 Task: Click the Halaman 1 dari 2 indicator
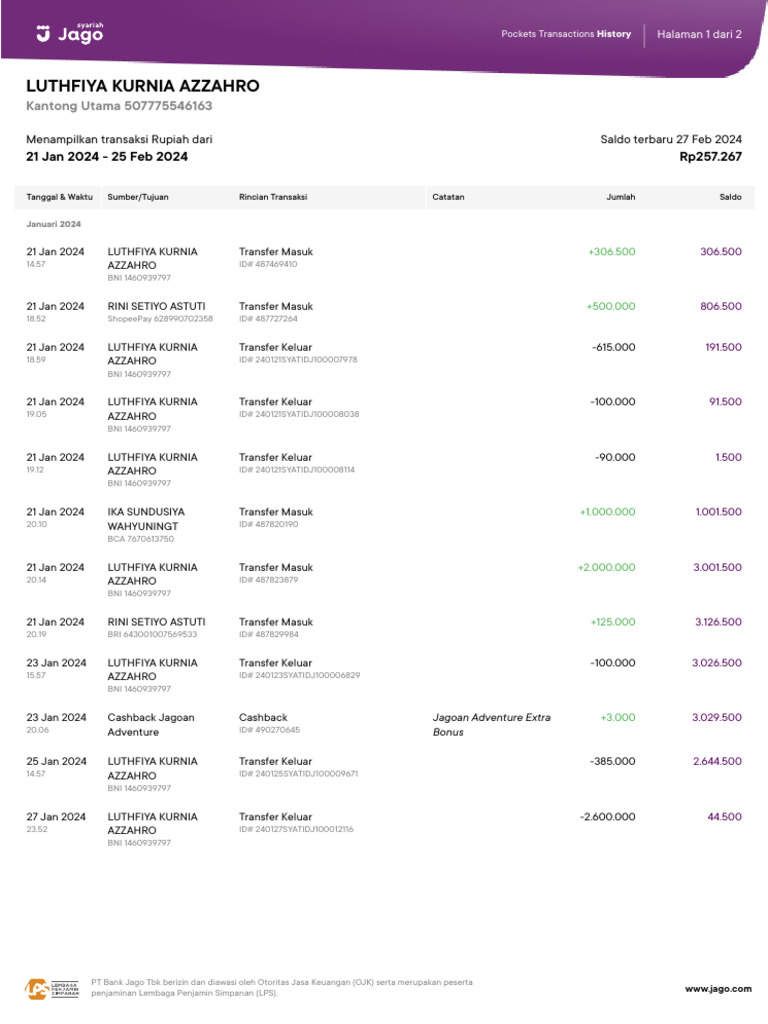click(x=699, y=34)
